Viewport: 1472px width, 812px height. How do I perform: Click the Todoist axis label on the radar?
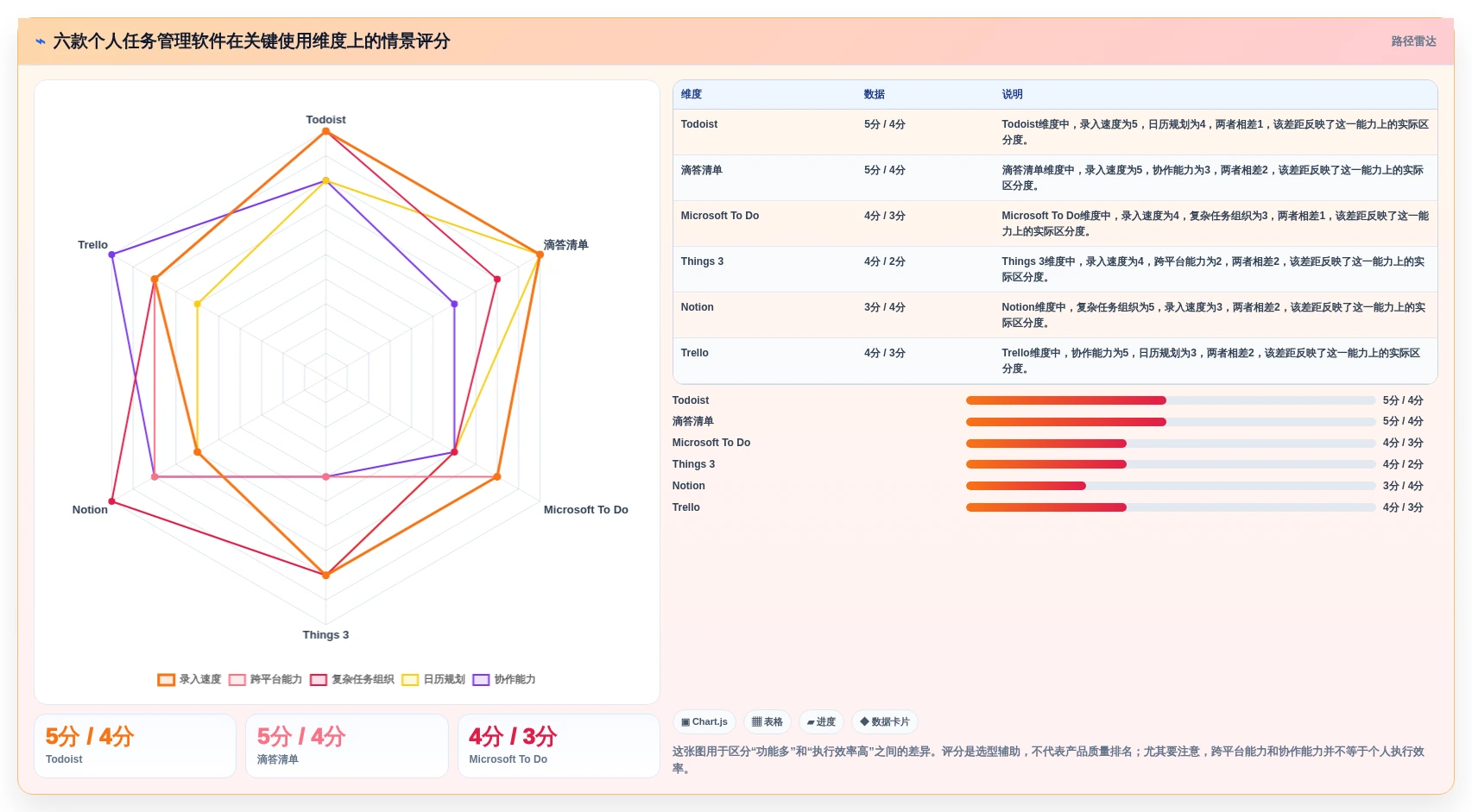point(325,120)
